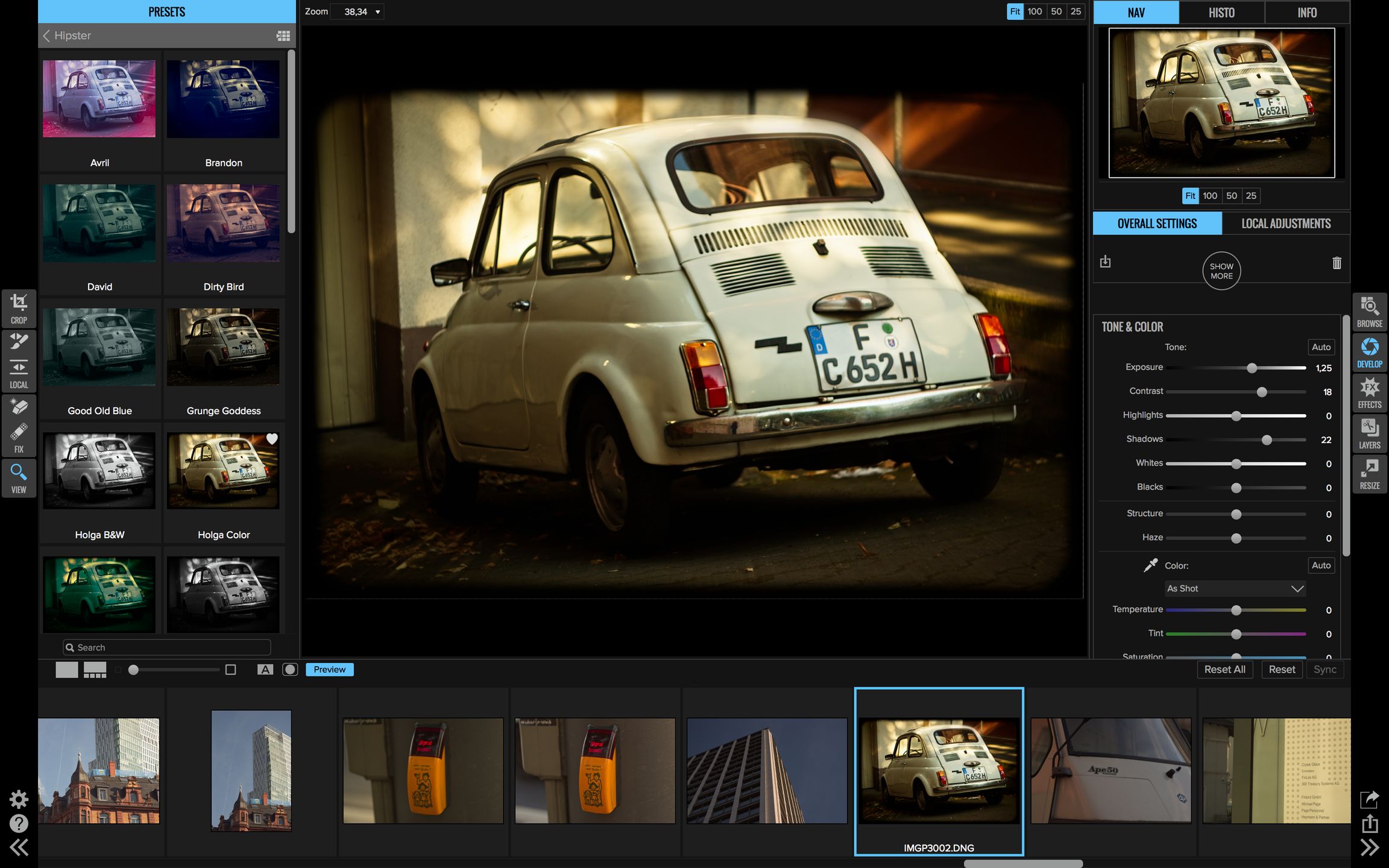The height and width of the screenshot is (868, 1389).
Task: Expand the As Shot white balance dropdown
Action: click(x=1235, y=589)
